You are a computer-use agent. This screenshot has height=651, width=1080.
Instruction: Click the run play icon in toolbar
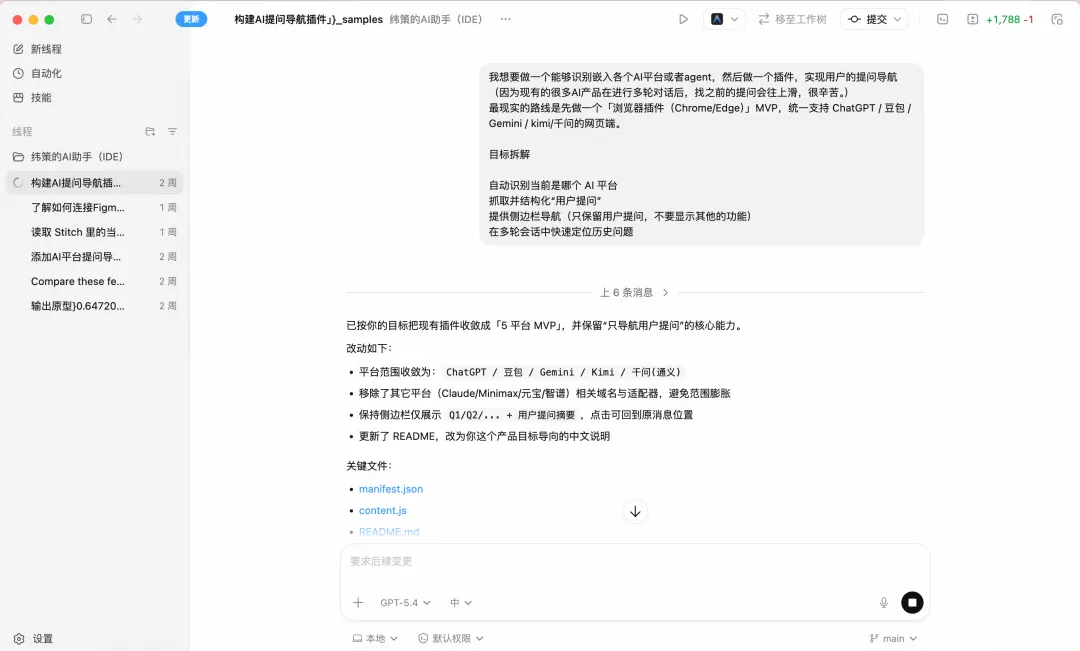pyautogui.click(x=683, y=19)
